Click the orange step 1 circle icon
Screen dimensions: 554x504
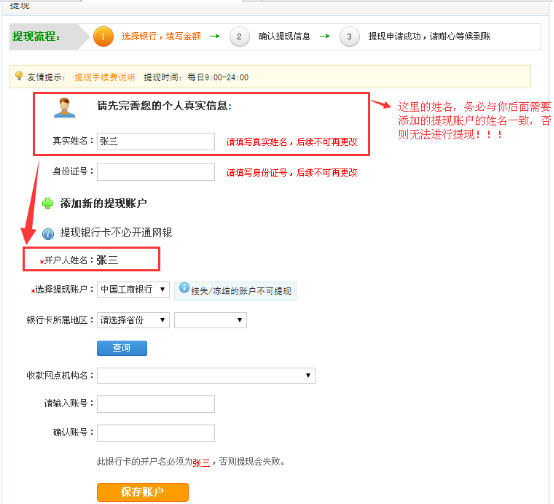pyautogui.click(x=103, y=36)
